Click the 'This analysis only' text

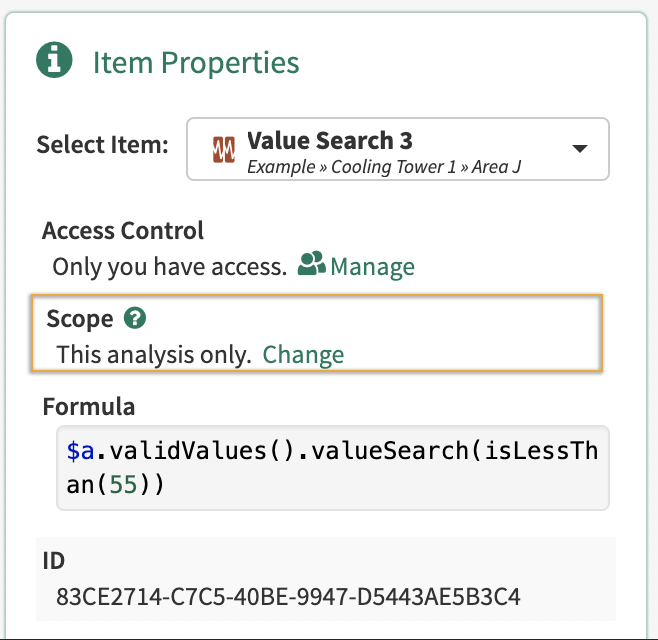153,354
